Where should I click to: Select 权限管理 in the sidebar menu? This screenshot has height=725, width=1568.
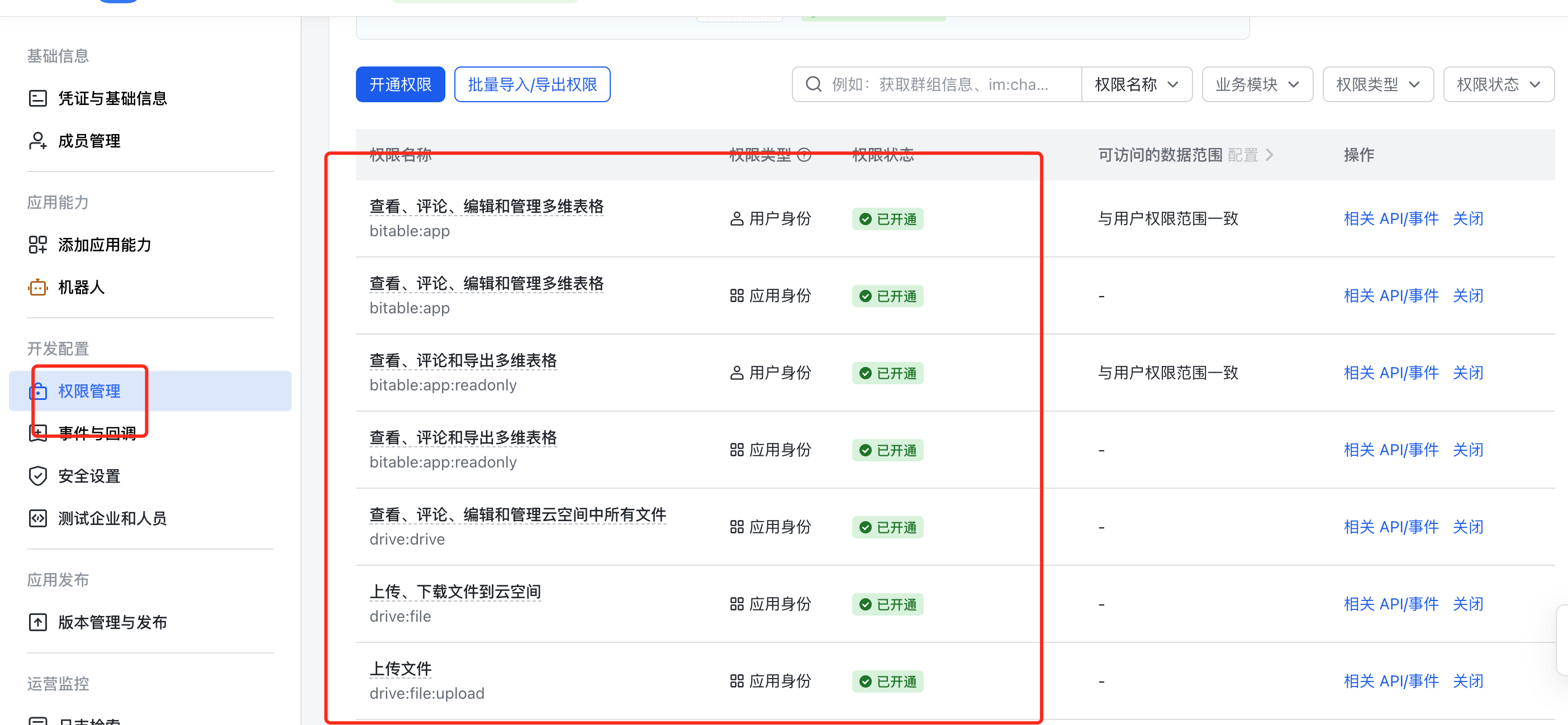click(x=89, y=390)
